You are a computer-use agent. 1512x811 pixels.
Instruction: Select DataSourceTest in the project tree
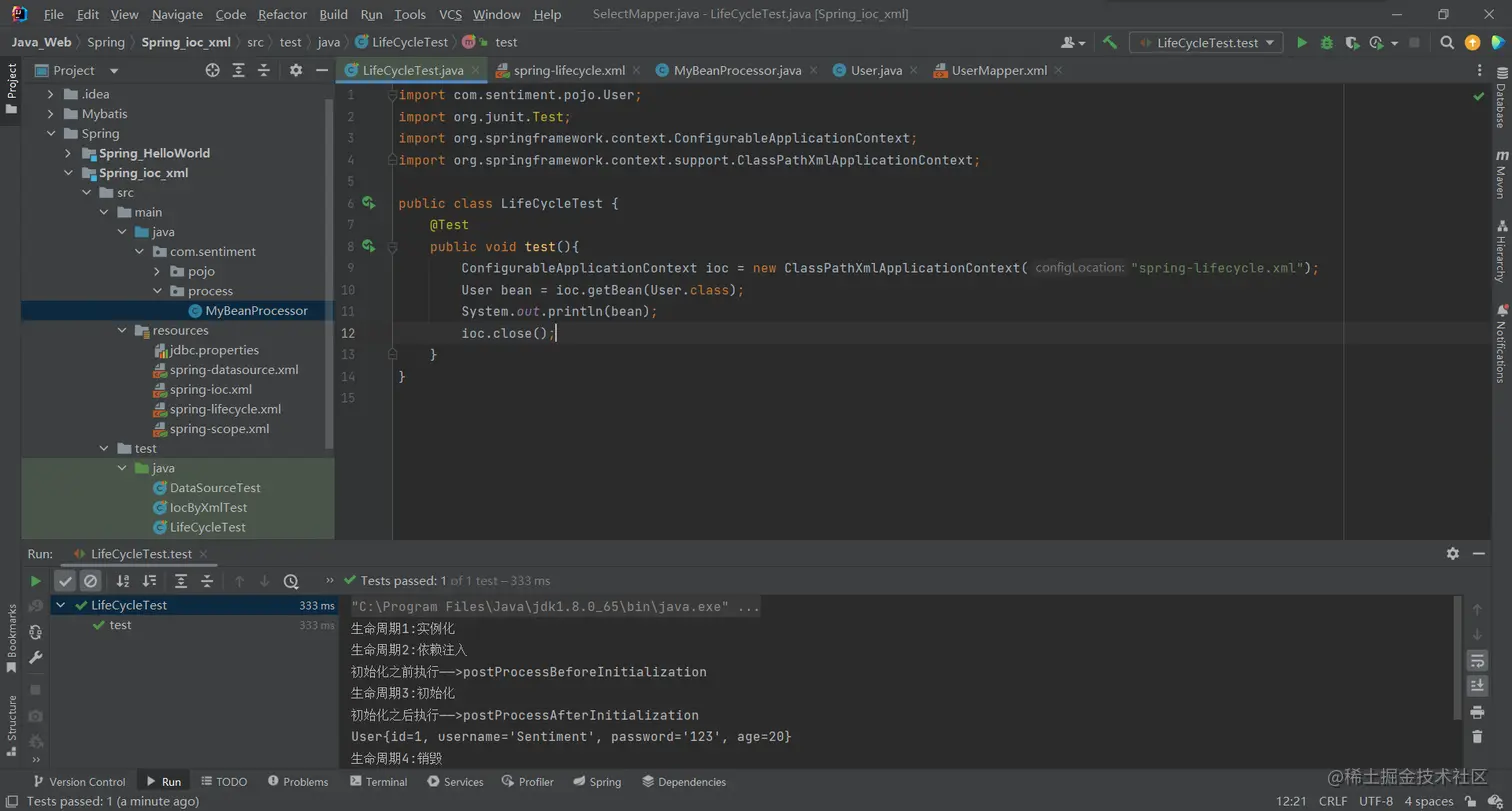(x=215, y=488)
